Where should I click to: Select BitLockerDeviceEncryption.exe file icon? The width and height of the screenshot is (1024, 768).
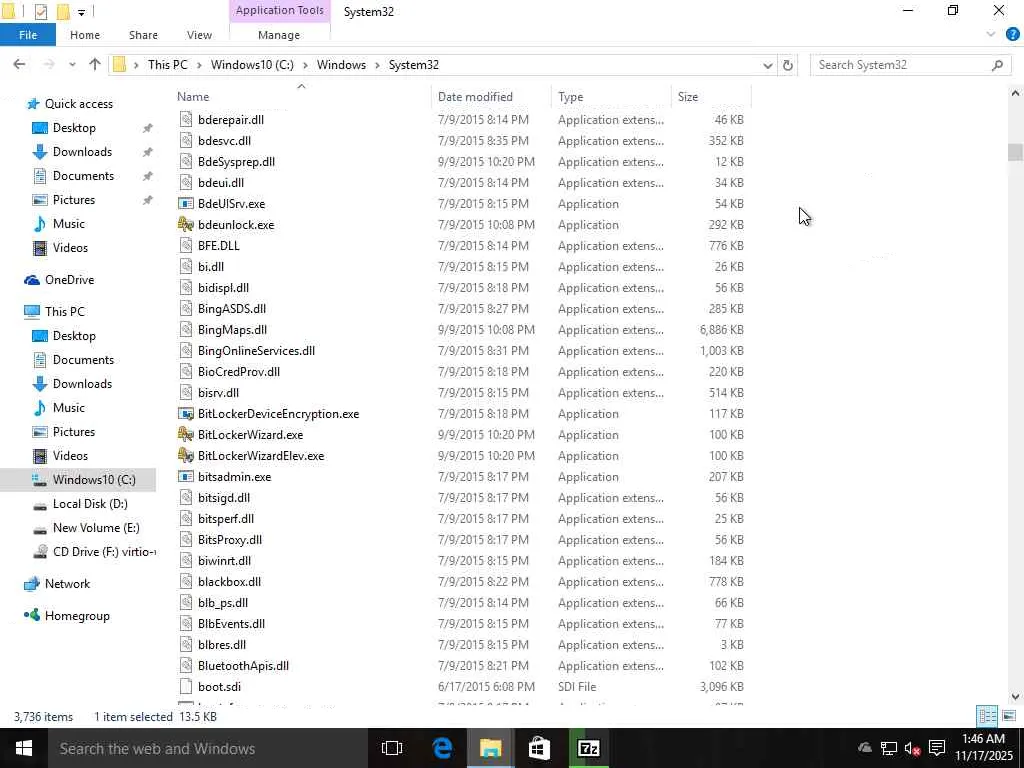(x=186, y=414)
